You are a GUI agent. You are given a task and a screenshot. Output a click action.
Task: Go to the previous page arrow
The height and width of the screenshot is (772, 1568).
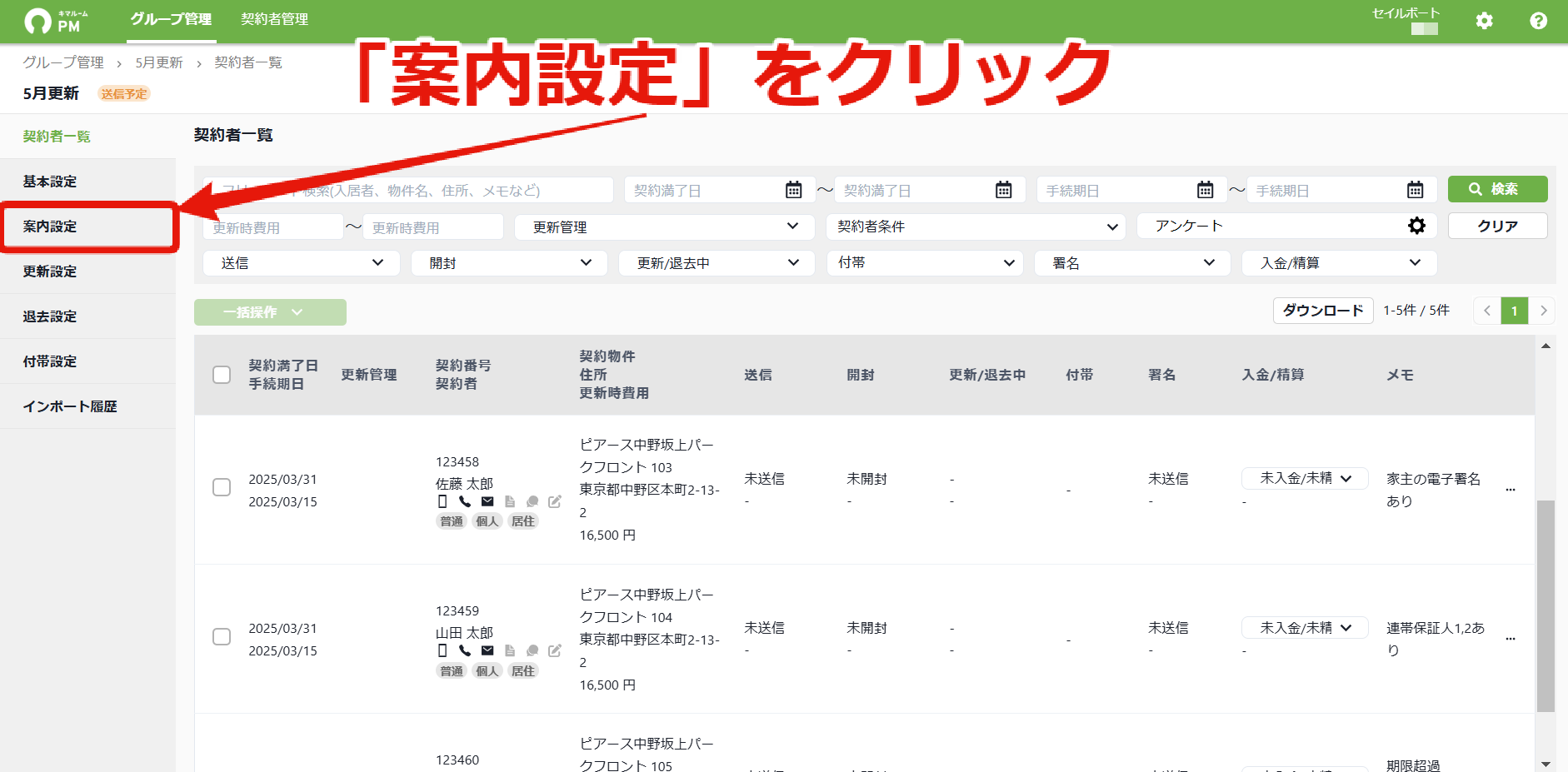[x=1487, y=311]
